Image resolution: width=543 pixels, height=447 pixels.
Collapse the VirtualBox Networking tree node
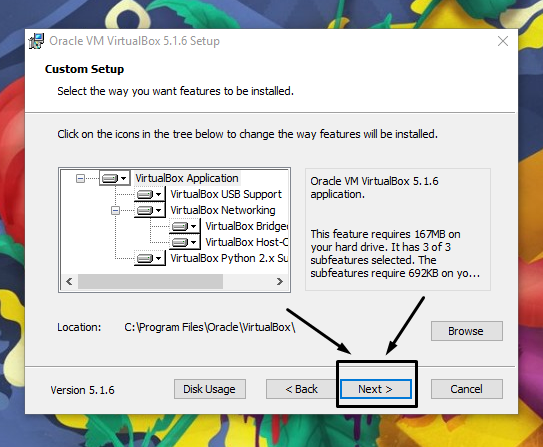tap(115, 210)
